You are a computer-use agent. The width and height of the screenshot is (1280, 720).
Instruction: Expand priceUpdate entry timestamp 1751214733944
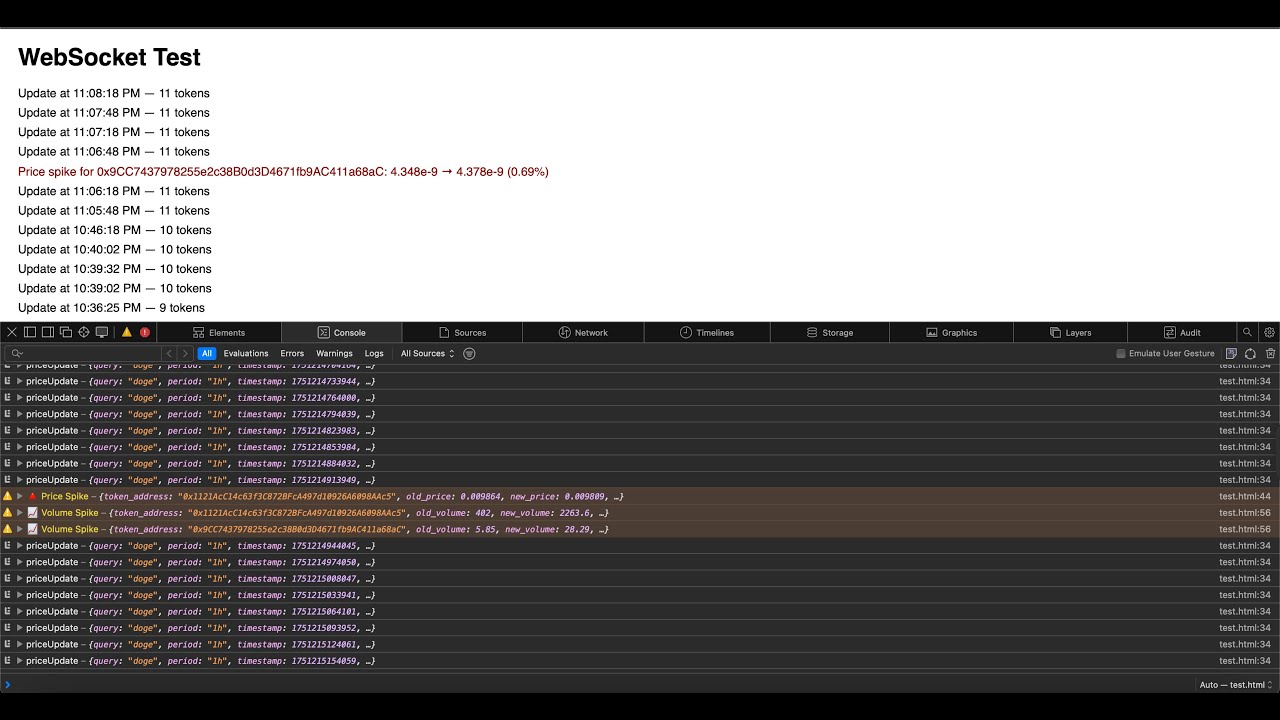(19, 381)
